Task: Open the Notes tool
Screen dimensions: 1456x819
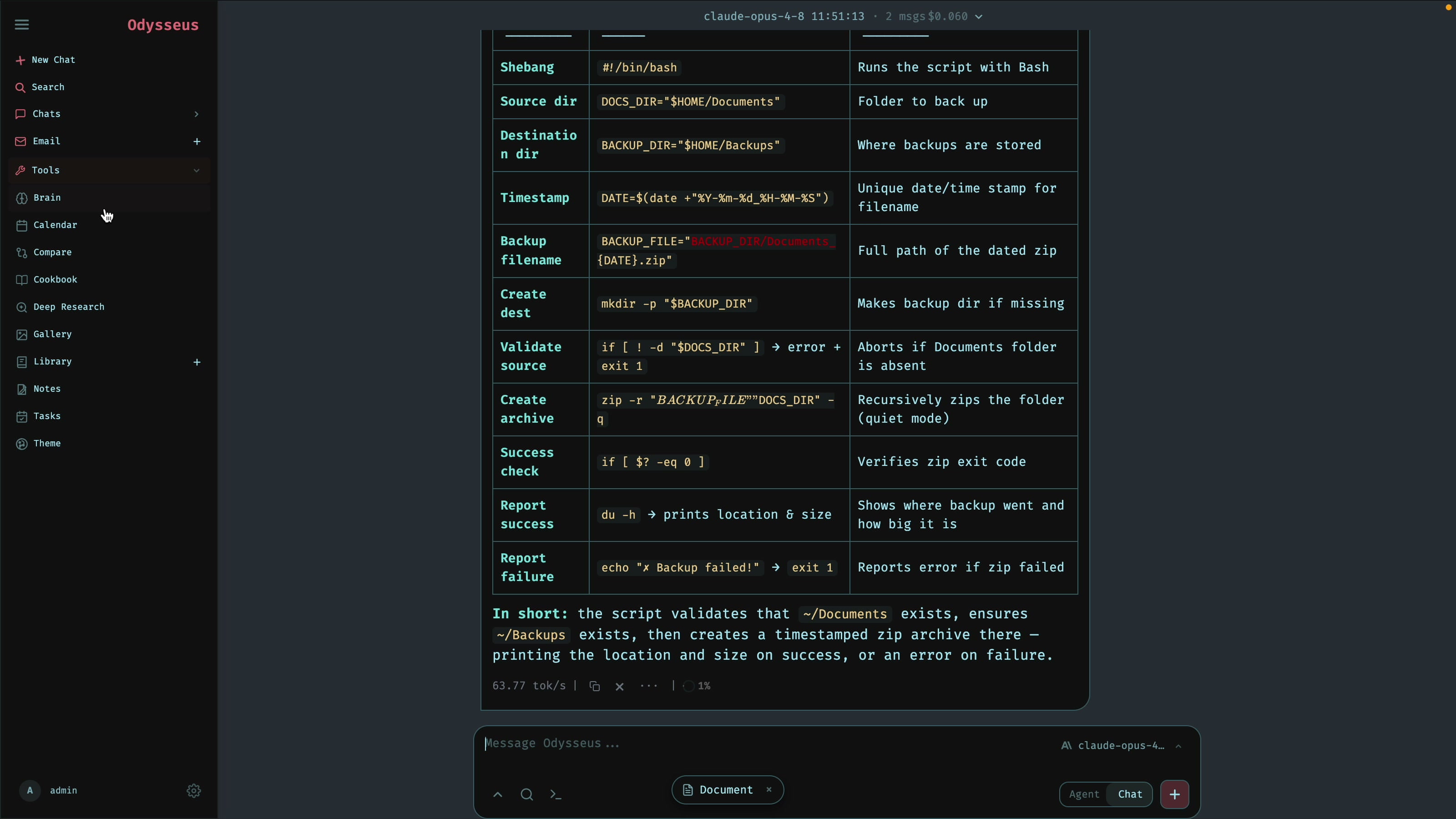Action: 47,389
